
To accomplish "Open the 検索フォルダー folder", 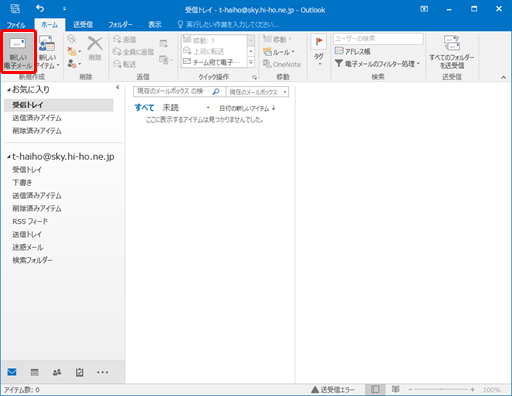I will coord(32,260).
